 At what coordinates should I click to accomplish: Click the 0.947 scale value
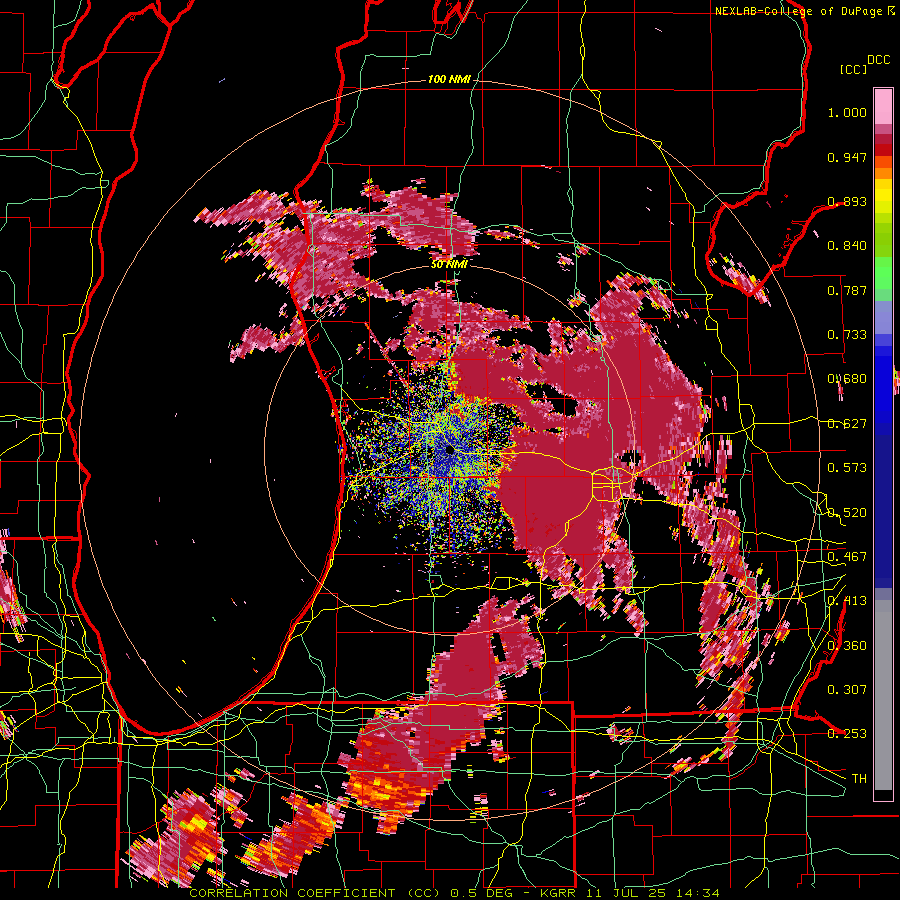pos(847,157)
